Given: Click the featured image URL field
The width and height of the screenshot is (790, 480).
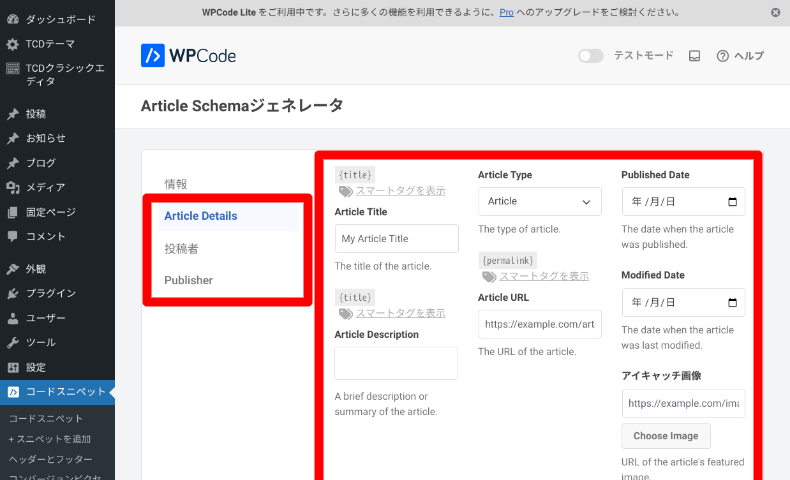Looking at the screenshot, I should (683, 403).
